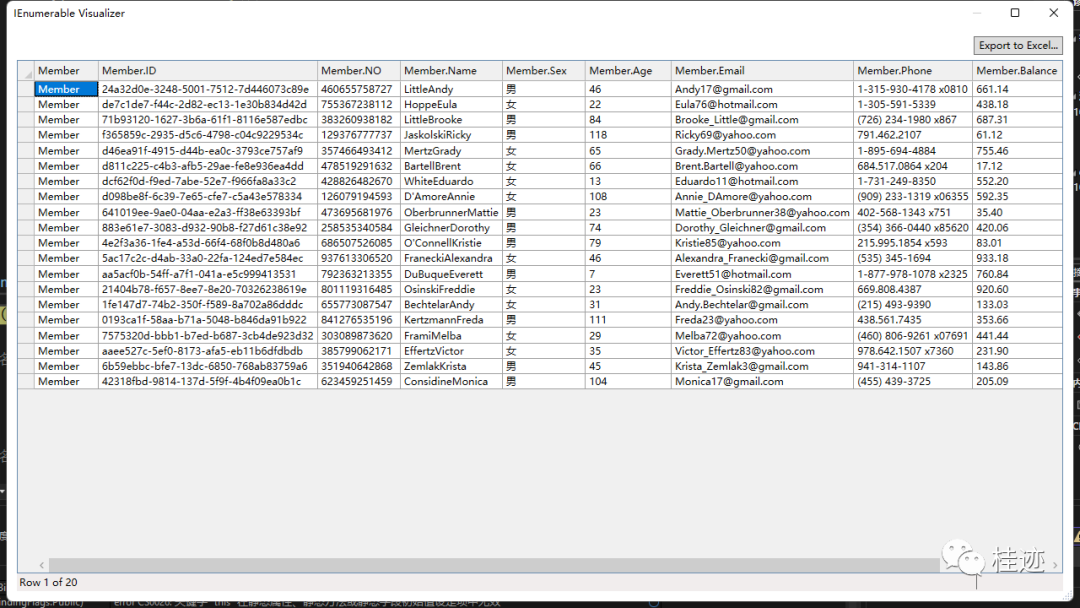Minimize the IEnumerable Visualizer window
Image resolution: width=1080 pixels, height=608 pixels.
coord(977,12)
